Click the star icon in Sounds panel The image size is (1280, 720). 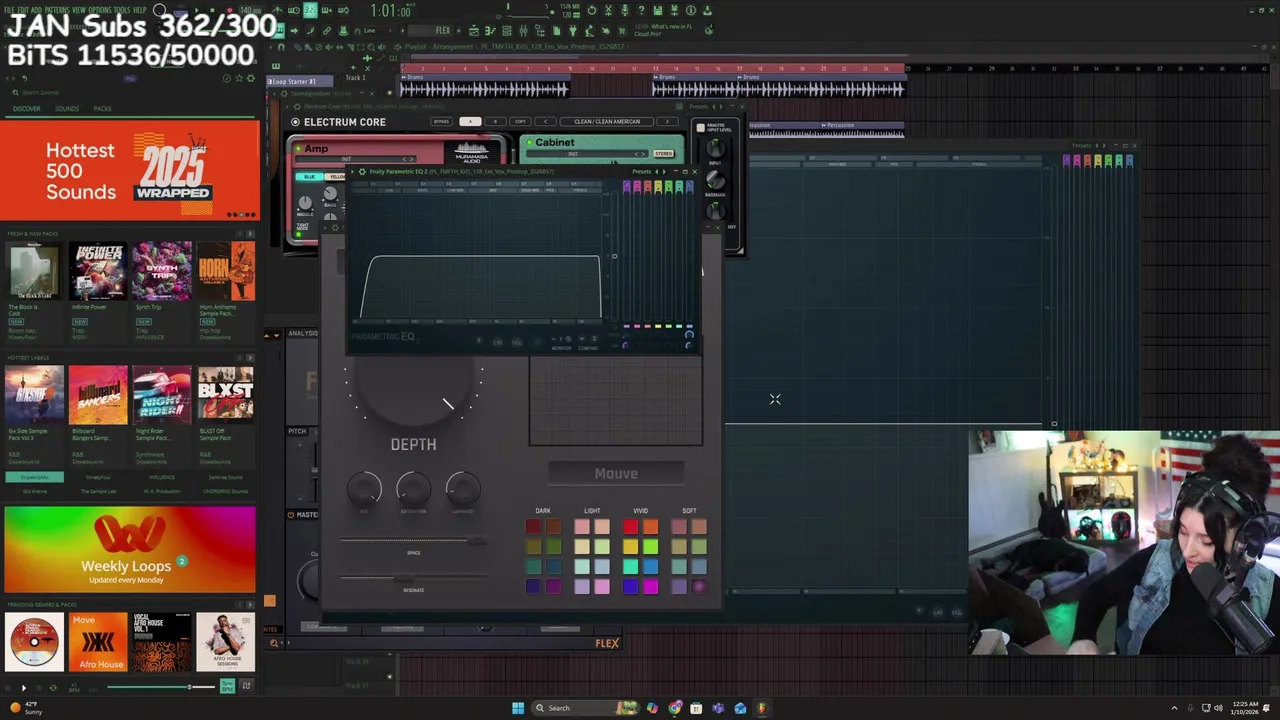tap(239, 78)
